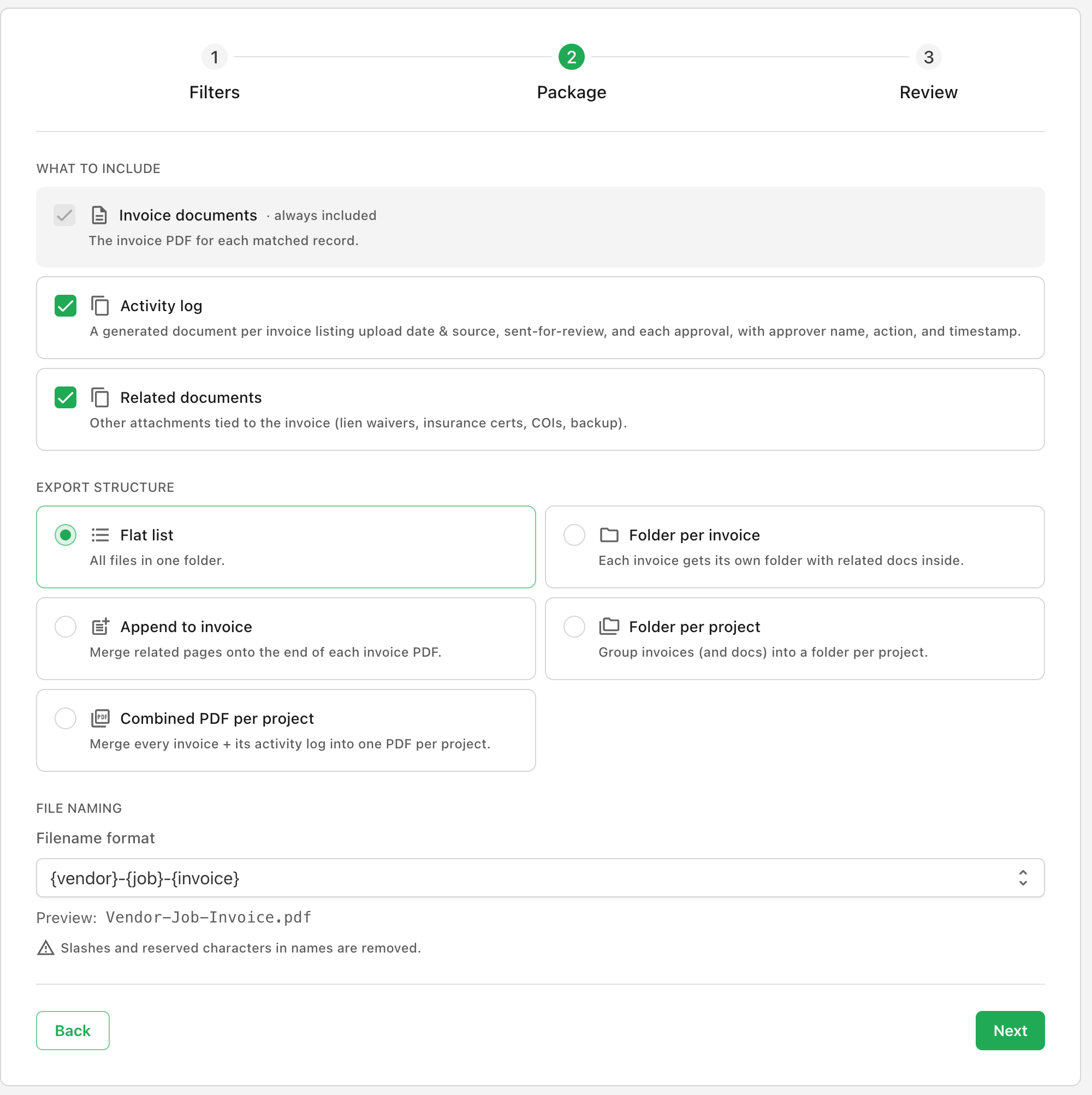Click the warning triangle icon
Image resolution: width=1092 pixels, height=1095 pixels.
45,948
